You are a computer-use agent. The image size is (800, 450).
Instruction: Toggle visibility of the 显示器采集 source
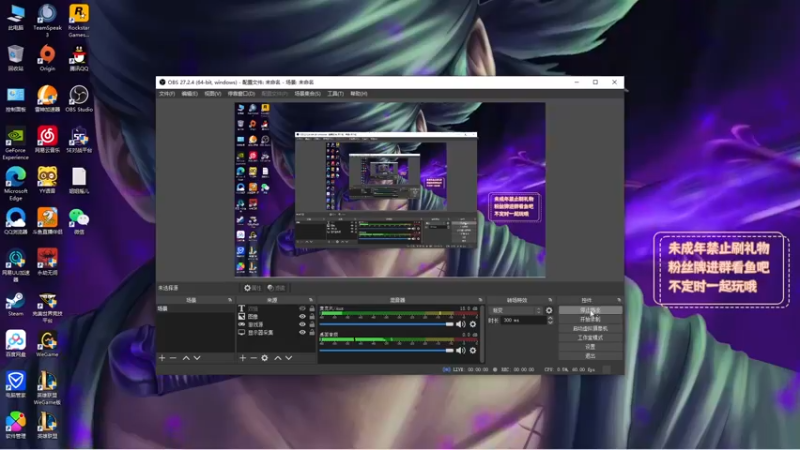pos(303,332)
